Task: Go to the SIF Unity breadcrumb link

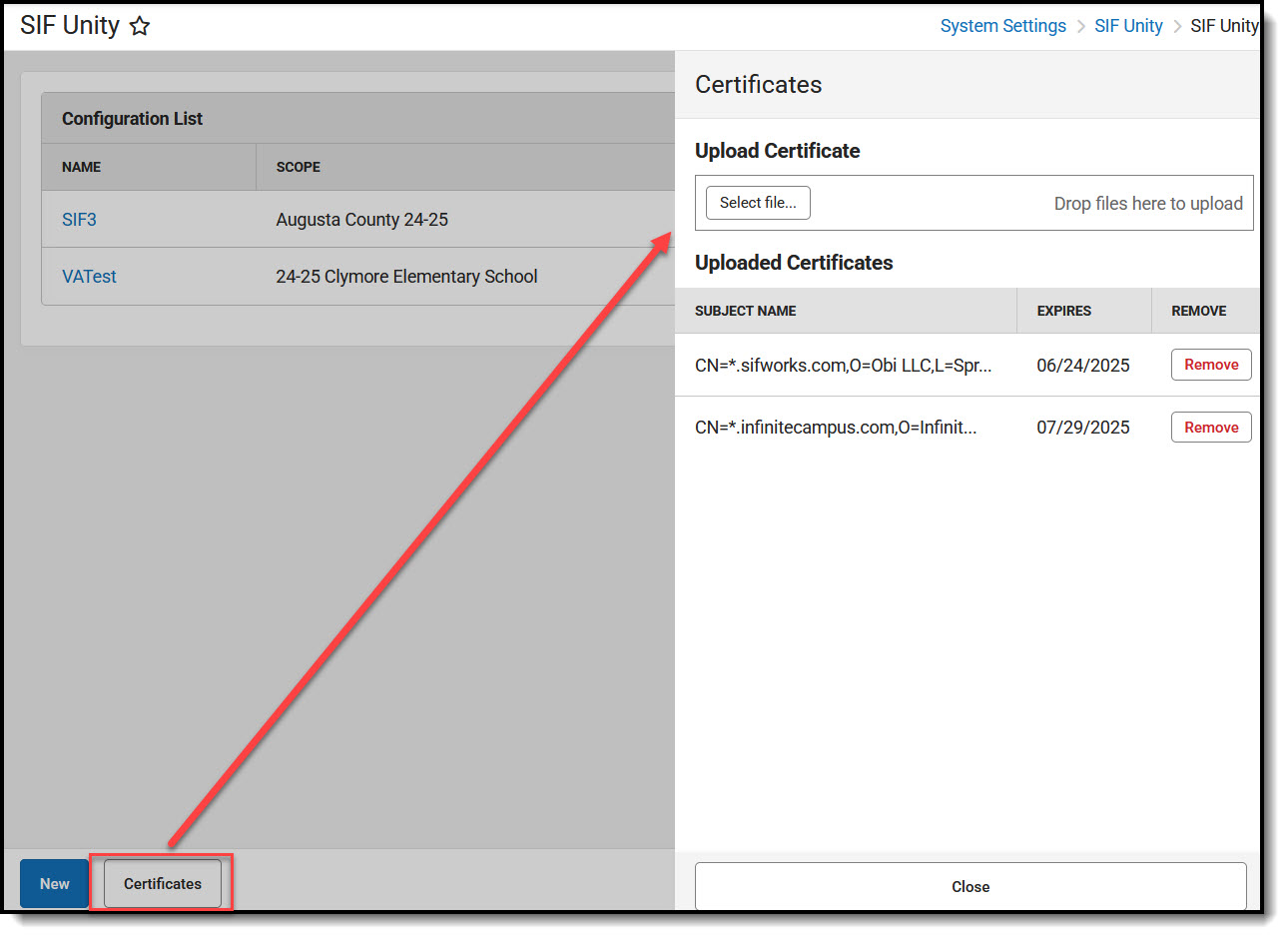Action: pyautogui.click(x=1128, y=26)
